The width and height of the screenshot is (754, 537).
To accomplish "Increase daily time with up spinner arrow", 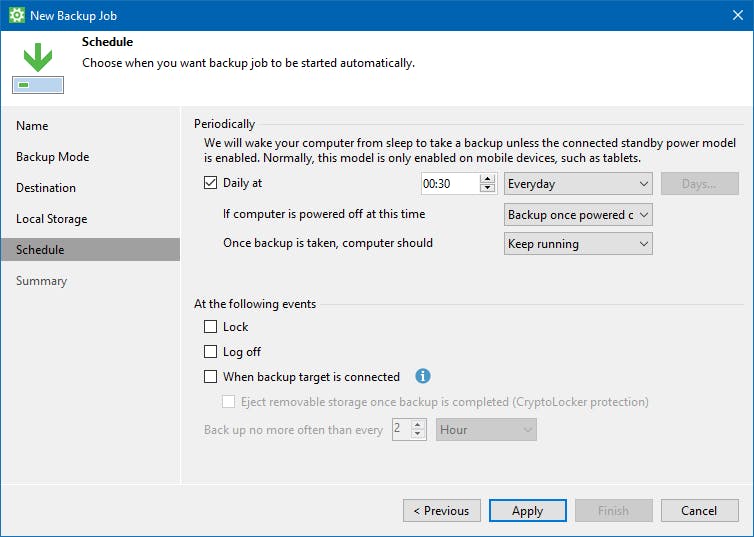I will (488, 179).
